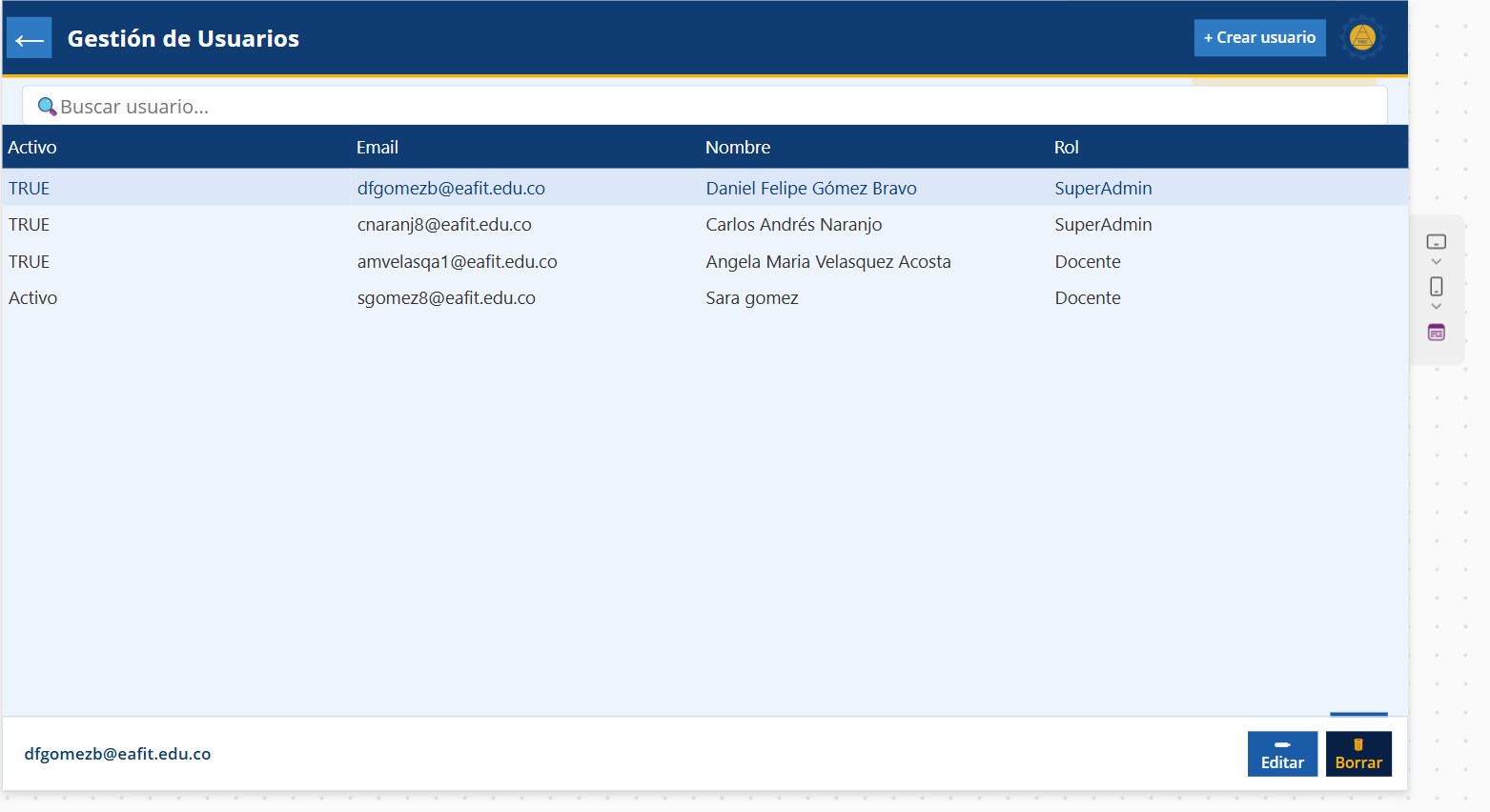The height and width of the screenshot is (812, 1490).
Task: Click Activo status in Sara gomez row
Action: [x=33, y=298]
